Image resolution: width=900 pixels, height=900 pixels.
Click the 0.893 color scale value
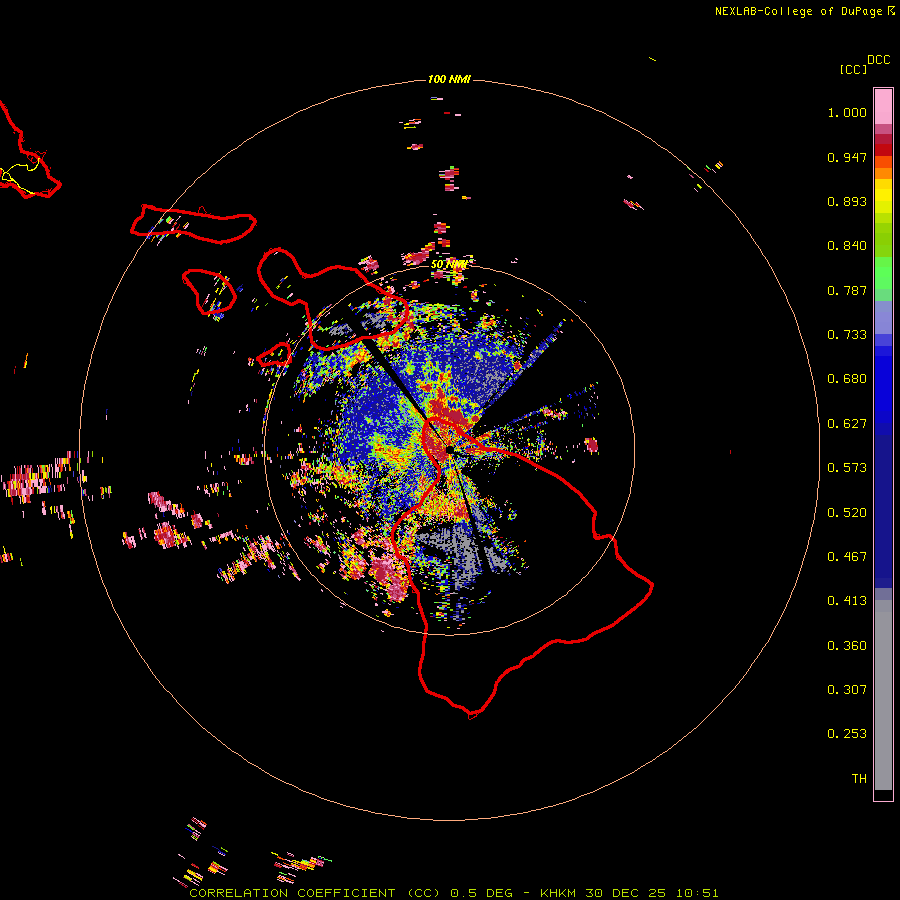click(x=847, y=201)
